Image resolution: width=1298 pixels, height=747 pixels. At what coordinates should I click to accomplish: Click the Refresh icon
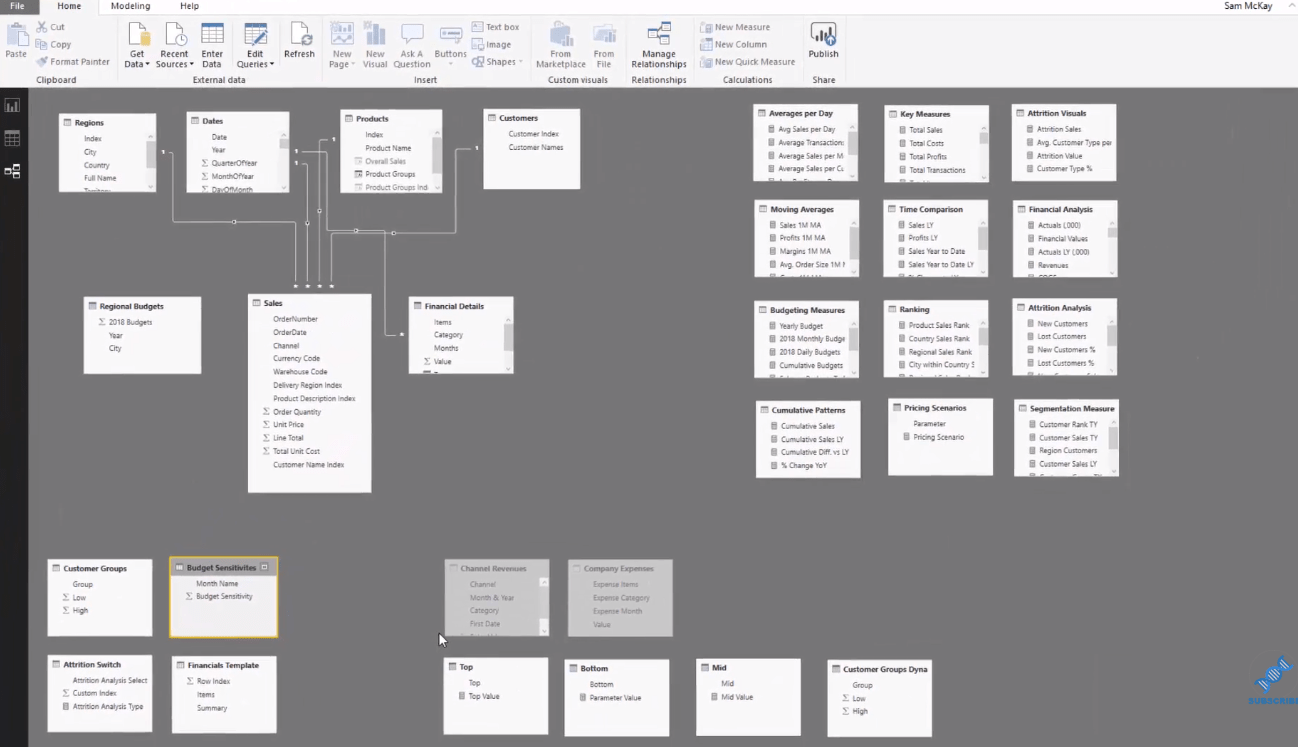[x=299, y=34]
